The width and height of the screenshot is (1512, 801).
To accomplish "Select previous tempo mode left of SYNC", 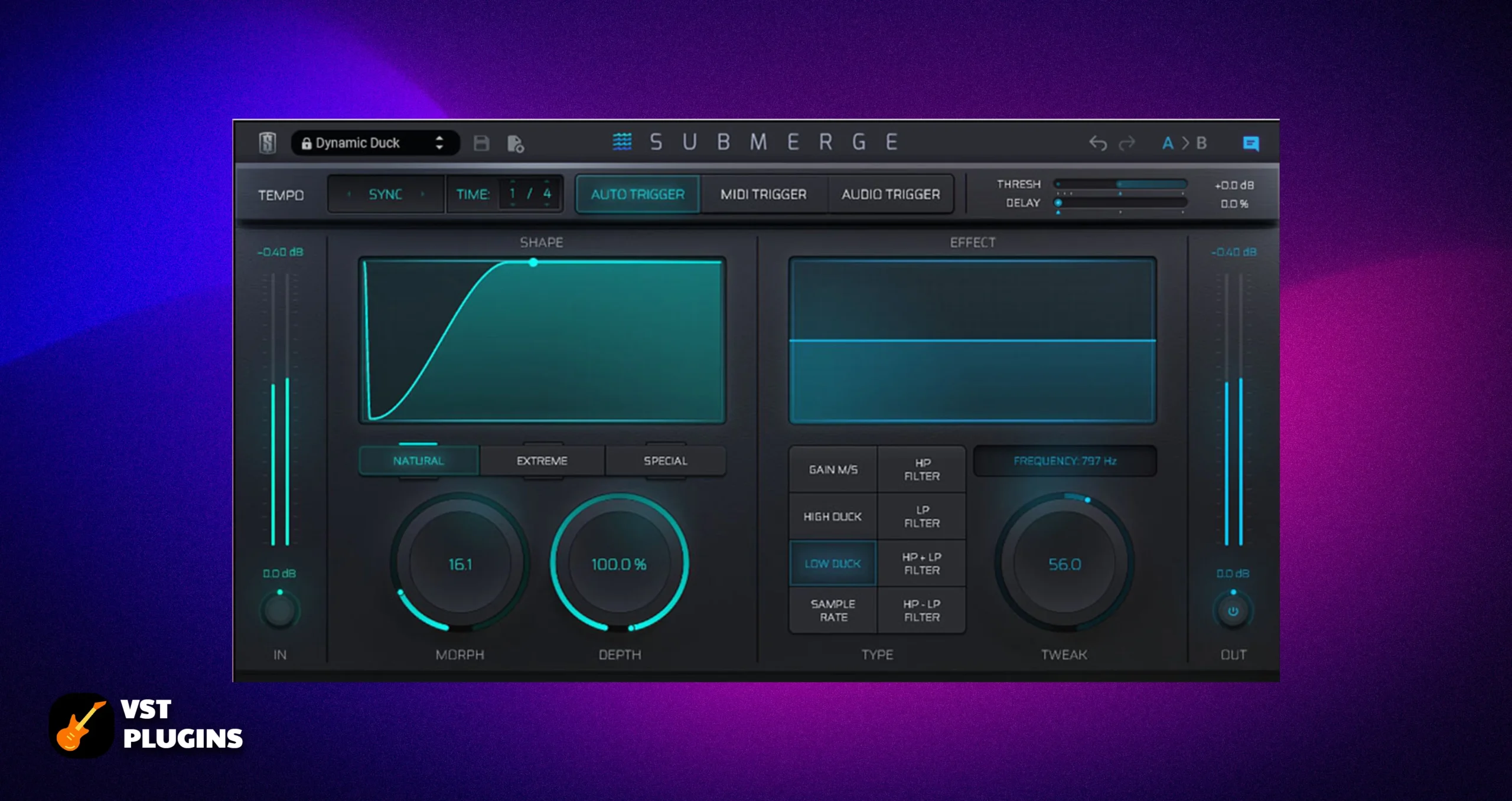I will point(349,194).
